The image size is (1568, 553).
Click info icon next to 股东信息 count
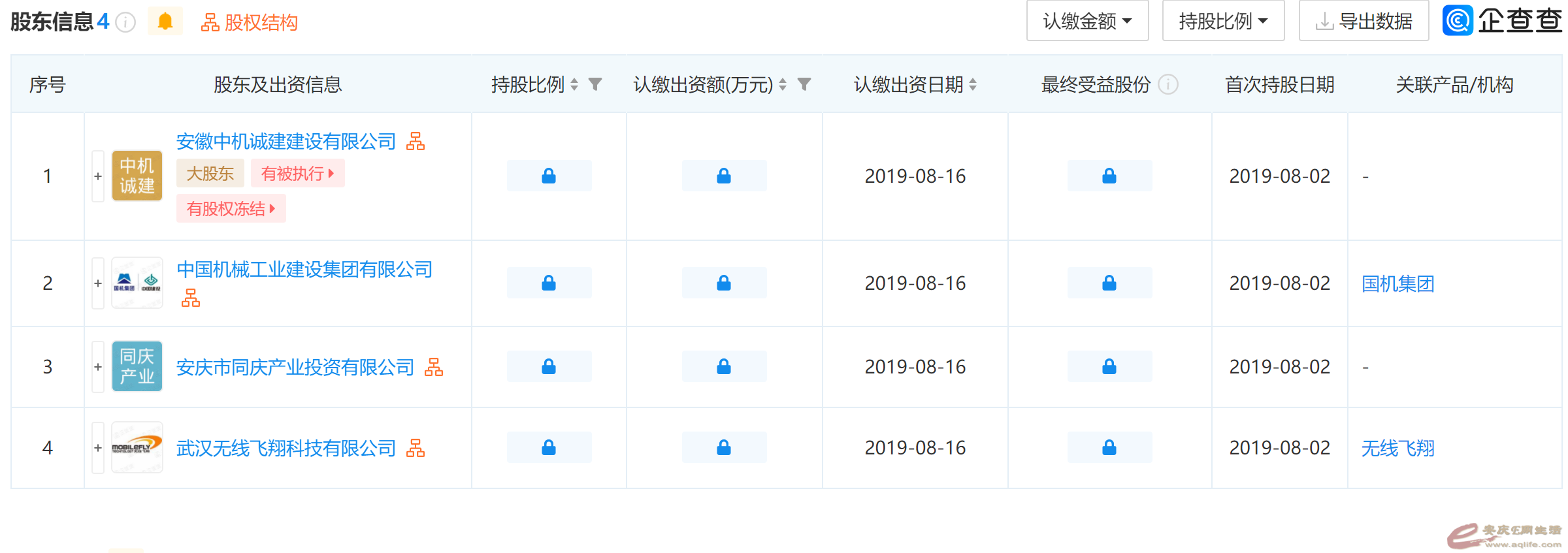coord(125,23)
